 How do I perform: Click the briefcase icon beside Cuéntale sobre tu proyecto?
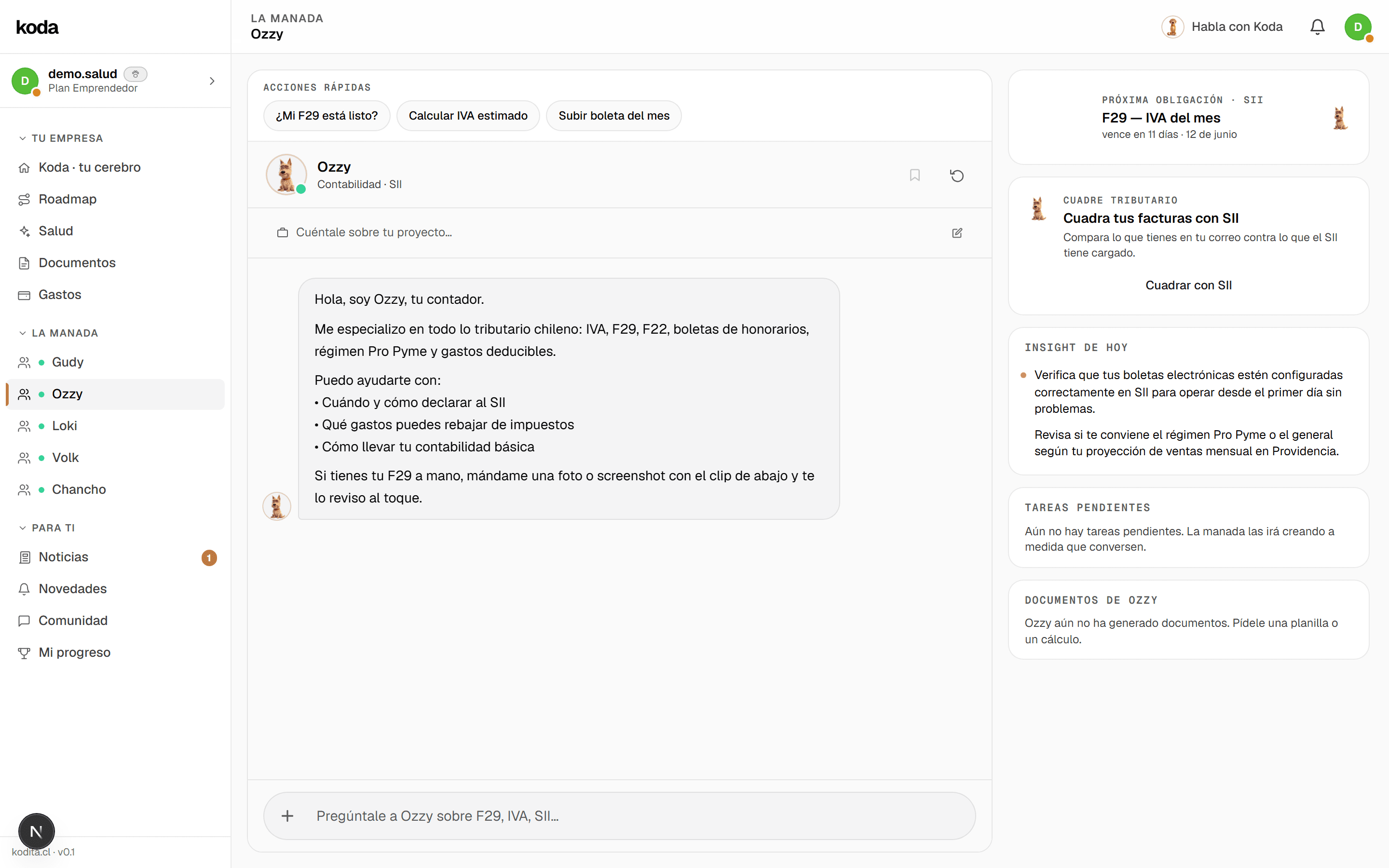coord(283,232)
